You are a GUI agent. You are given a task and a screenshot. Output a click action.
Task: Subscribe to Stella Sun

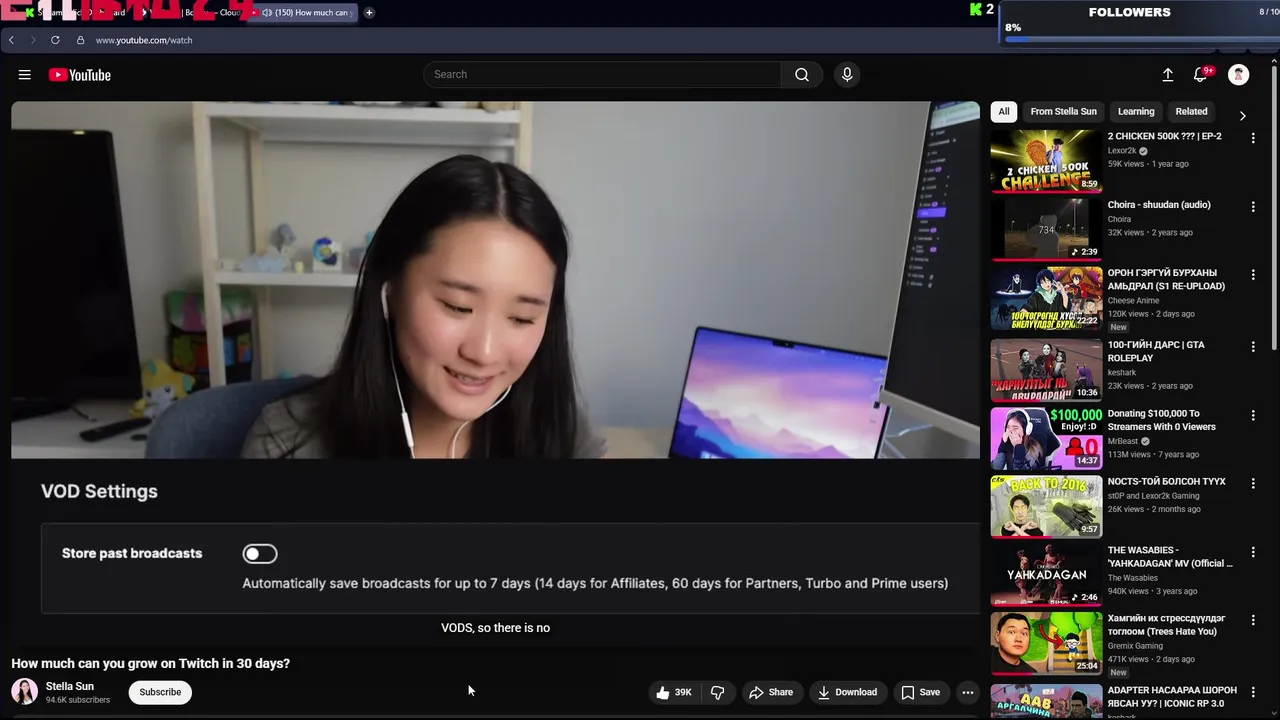click(x=160, y=692)
